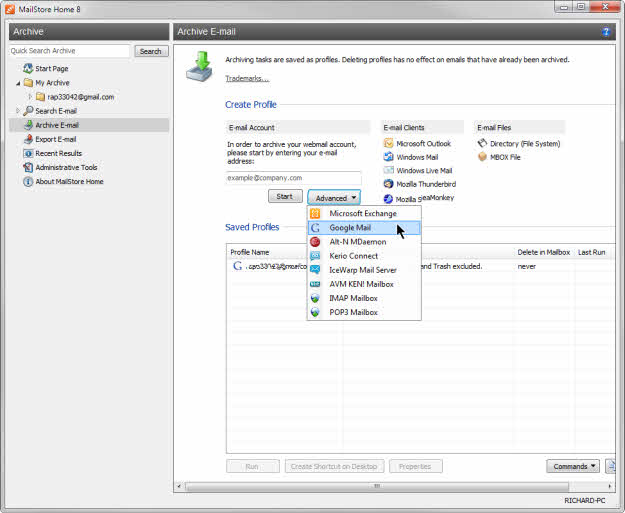The height and width of the screenshot is (513, 625).
Task: Click the Mozilla SeaMonkey icon
Action: (389, 199)
